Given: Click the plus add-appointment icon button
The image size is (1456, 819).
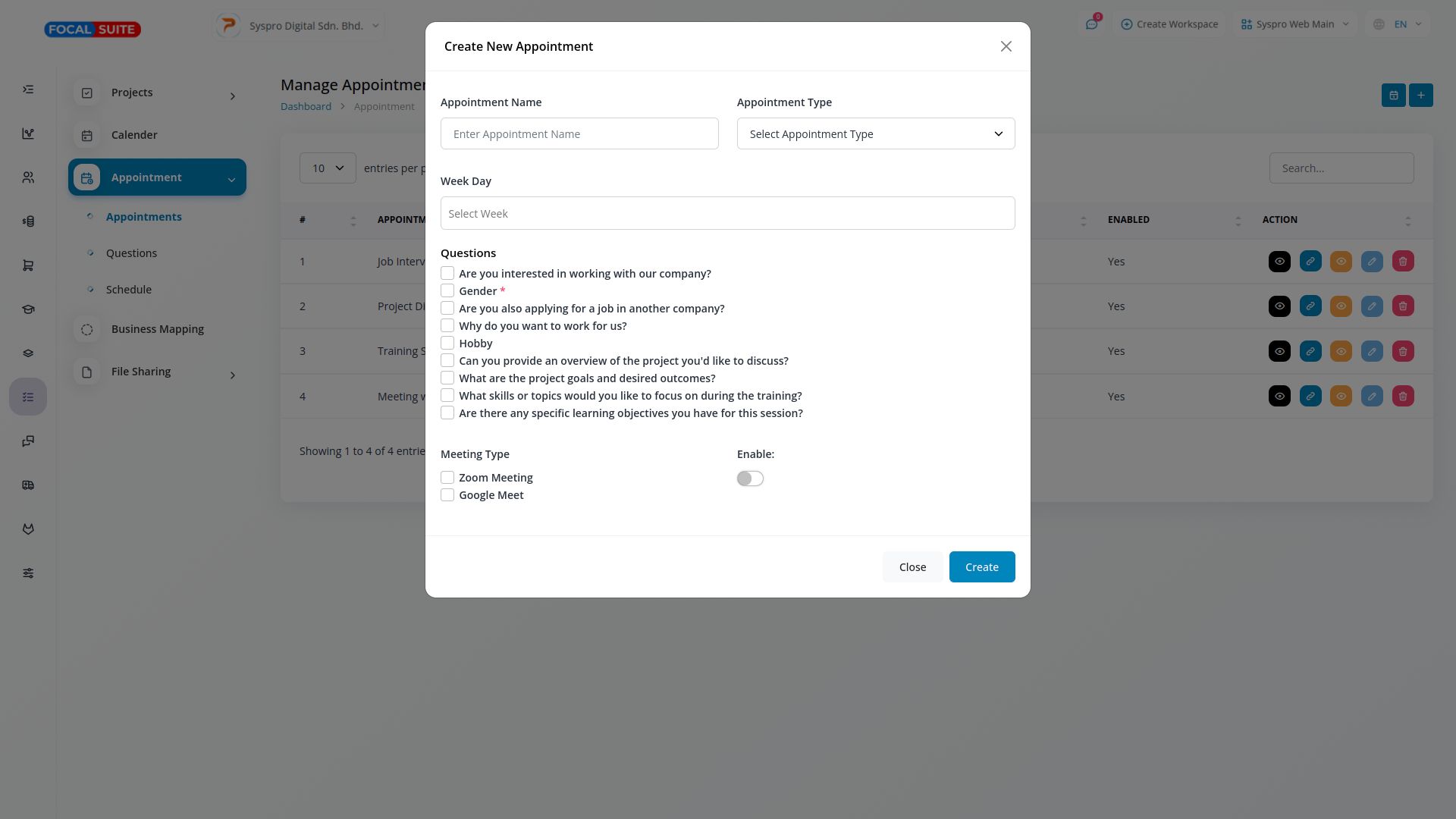Looking at the screenshot, I should point(1421,95).
